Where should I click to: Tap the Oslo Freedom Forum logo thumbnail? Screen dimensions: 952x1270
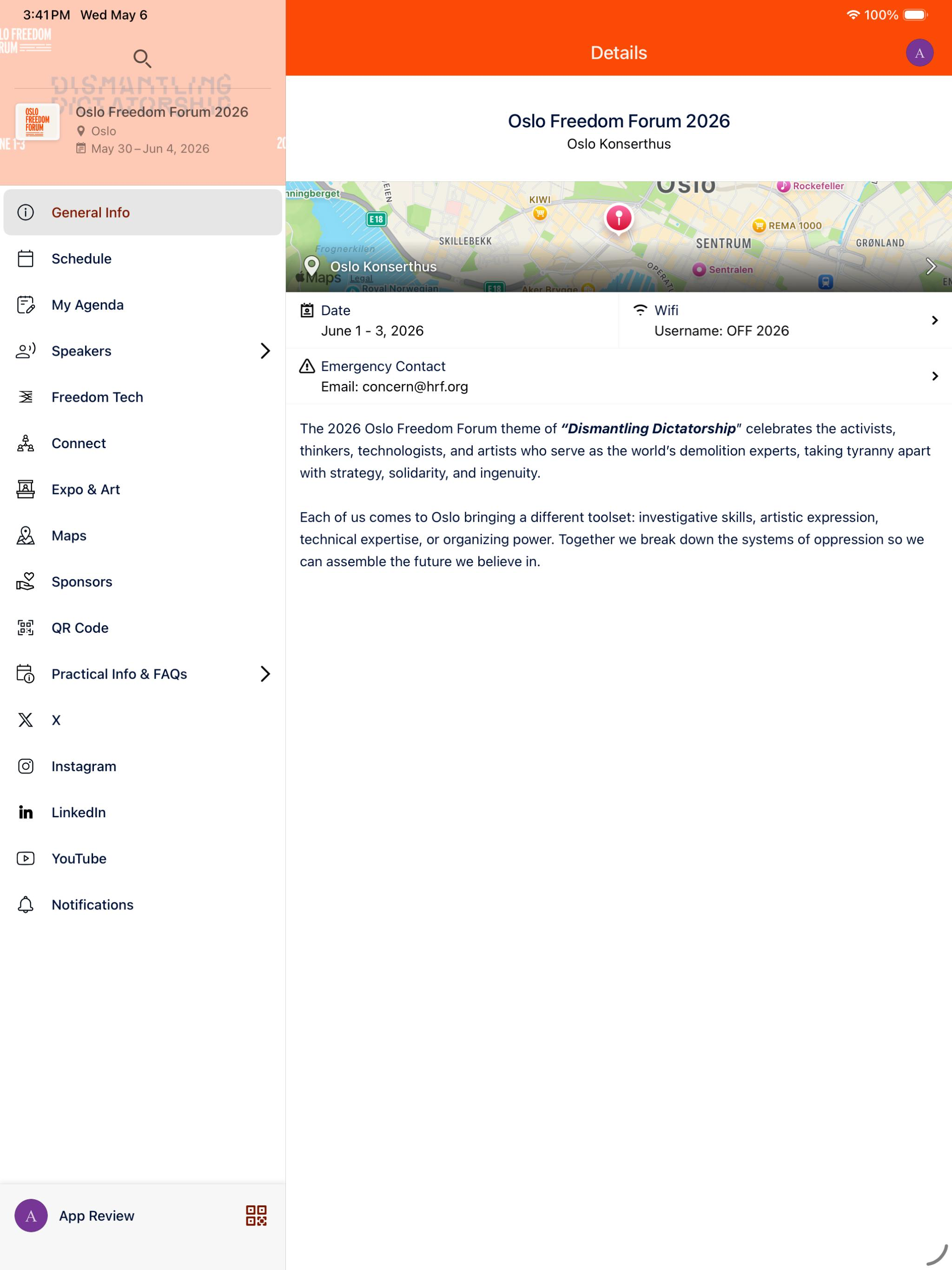coord(37,122)
